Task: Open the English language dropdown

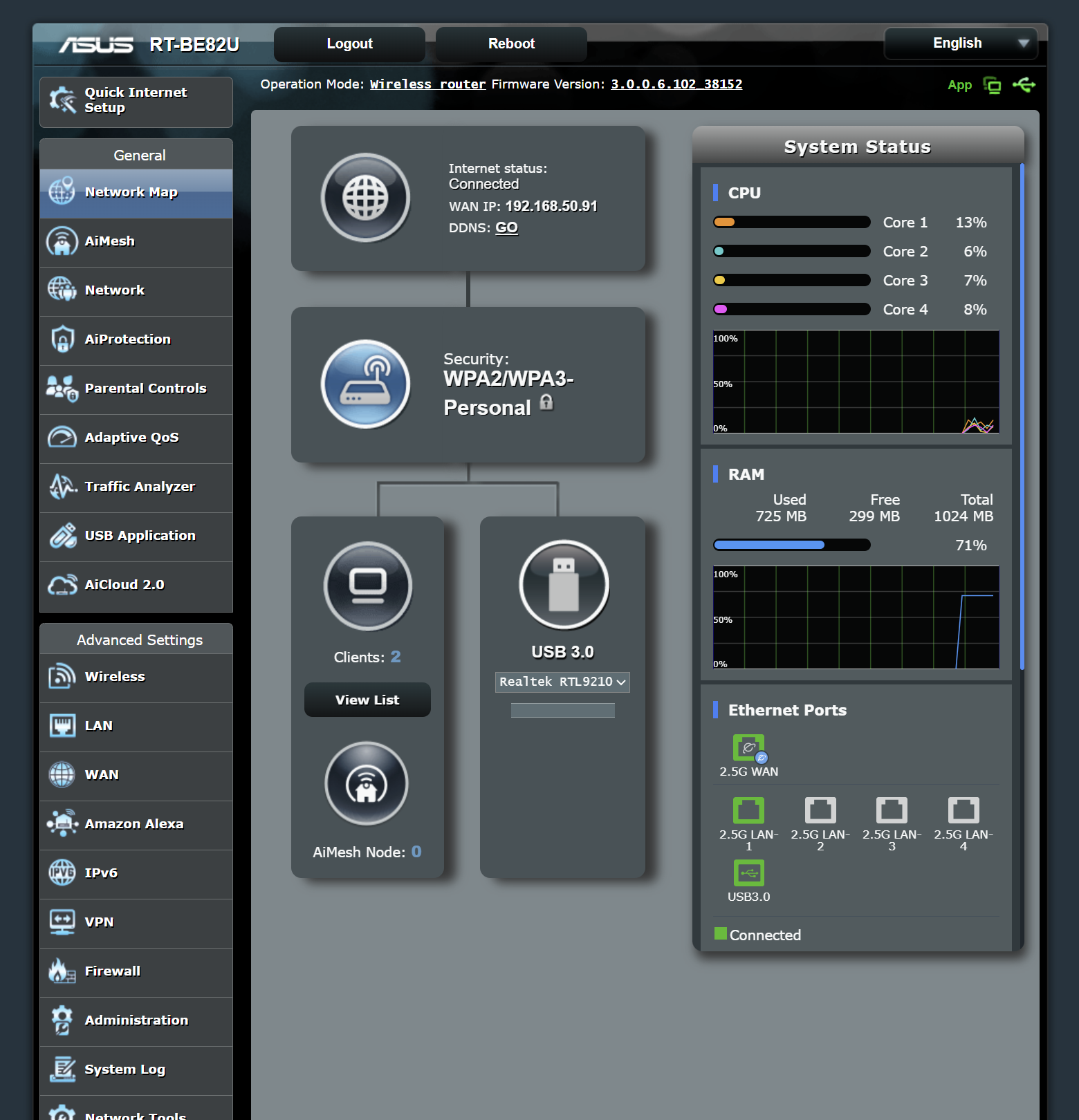Action: point(961,44)
